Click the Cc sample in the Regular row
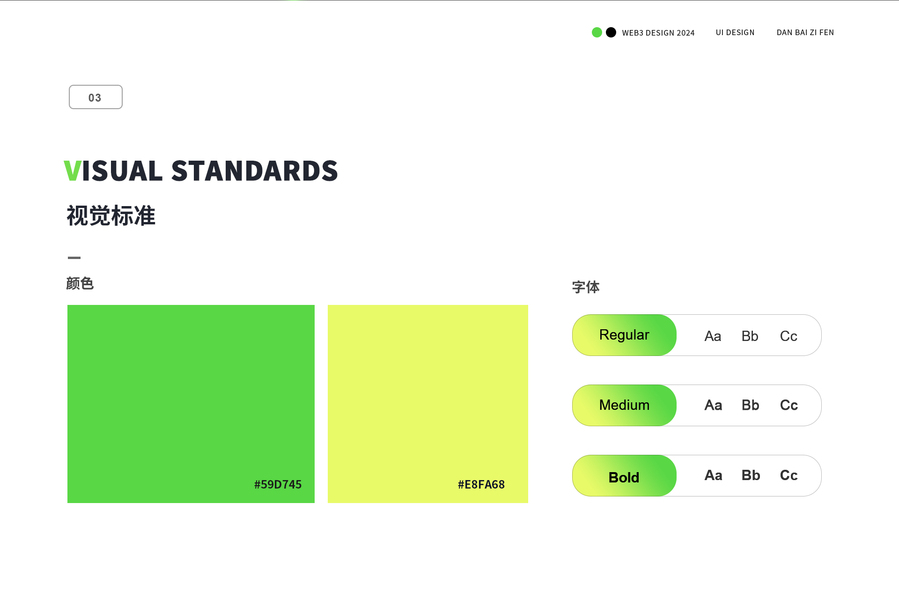Screen dimensions: 899x600 point(789,336)
